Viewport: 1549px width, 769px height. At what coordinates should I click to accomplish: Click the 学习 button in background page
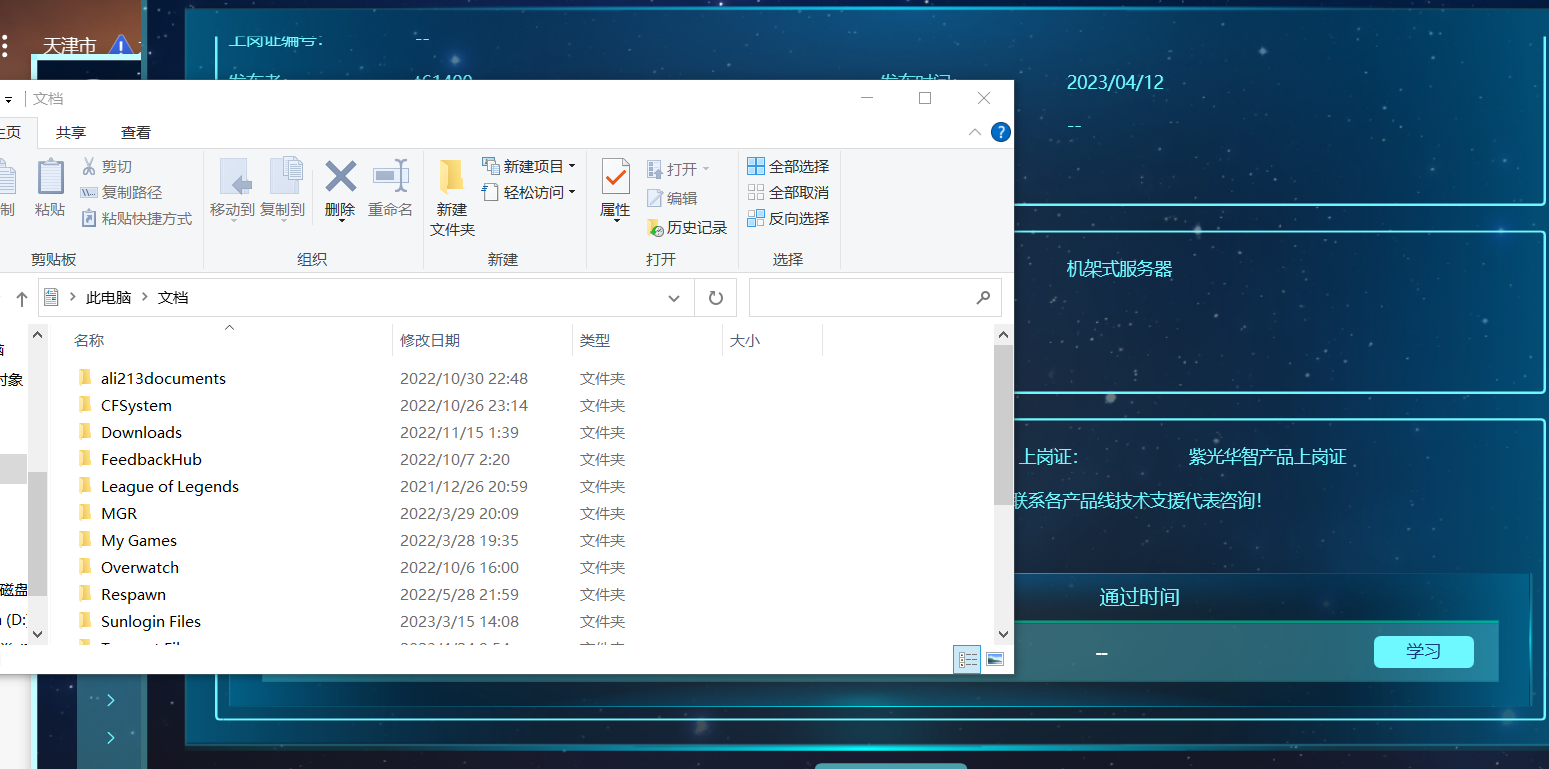[1423, 651]
